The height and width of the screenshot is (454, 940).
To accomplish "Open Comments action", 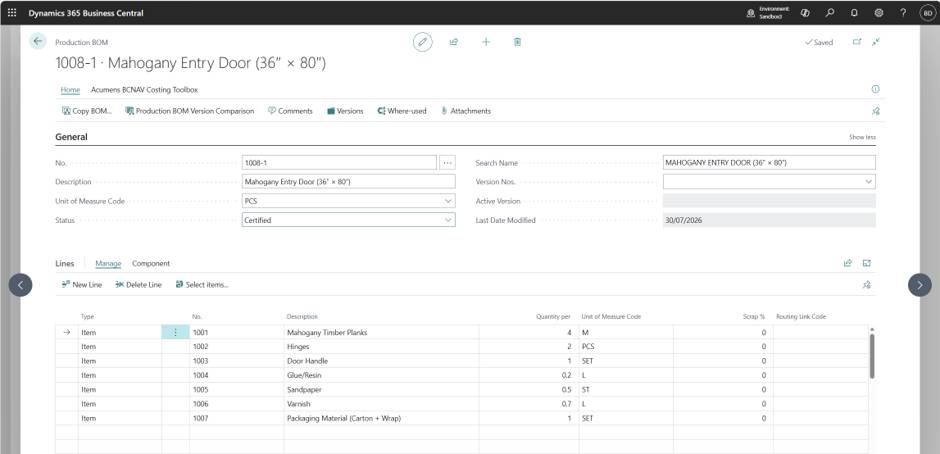I will point(290,111).
